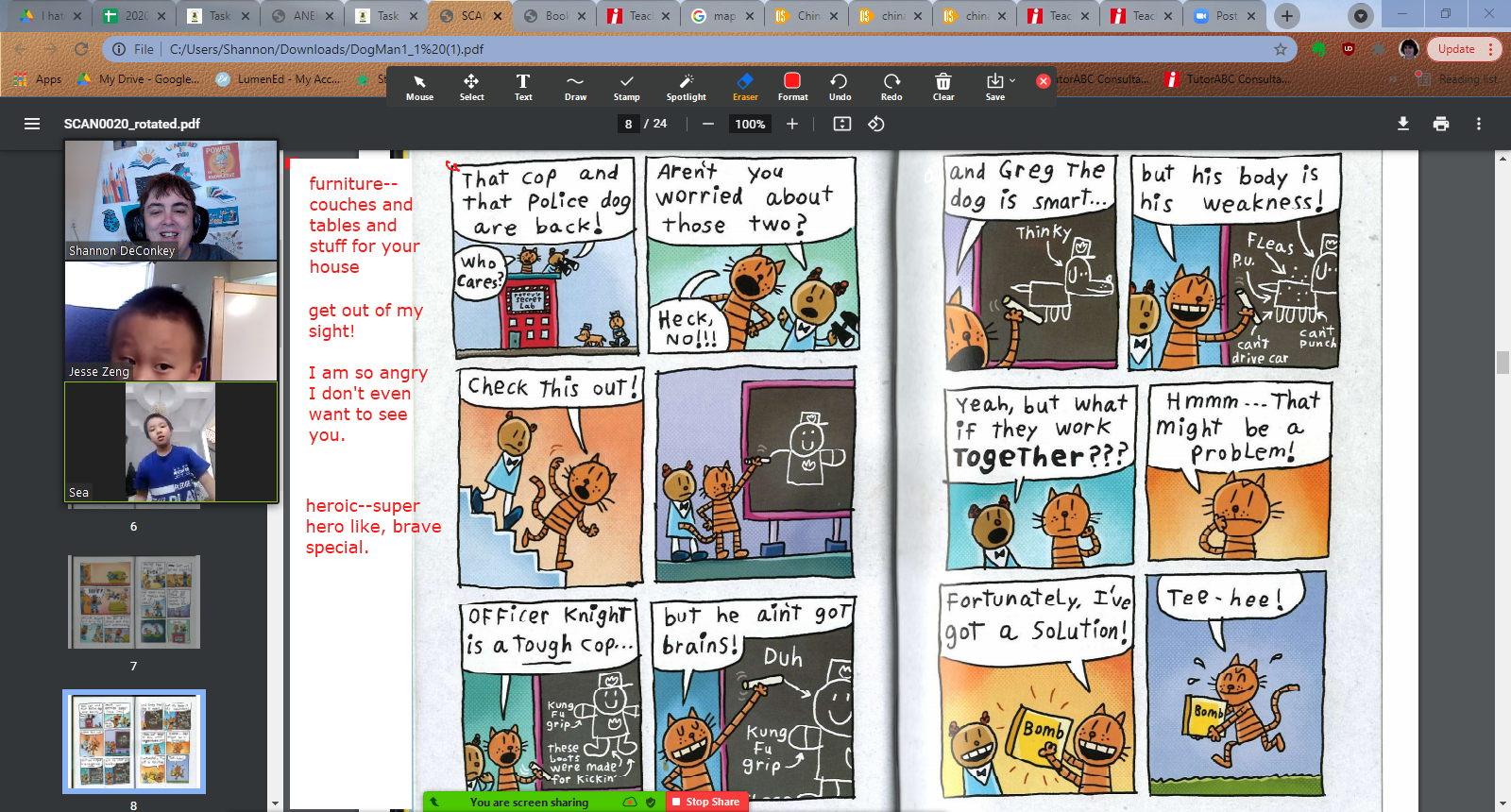
Task: Select the Zoom Mouse annotation tool
Action: [419, 87]
